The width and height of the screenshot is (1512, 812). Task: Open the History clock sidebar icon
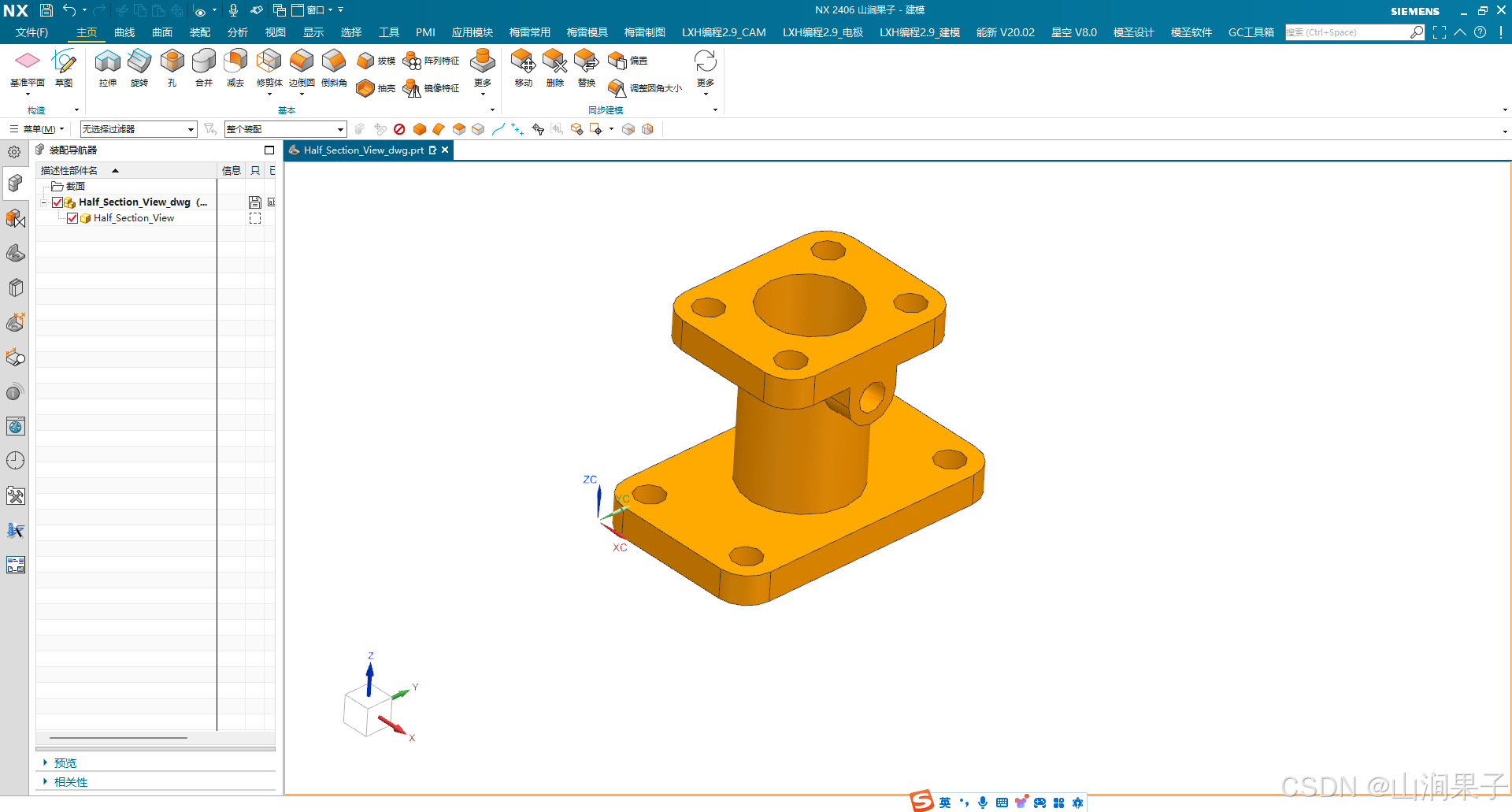[x=15, y=461]
